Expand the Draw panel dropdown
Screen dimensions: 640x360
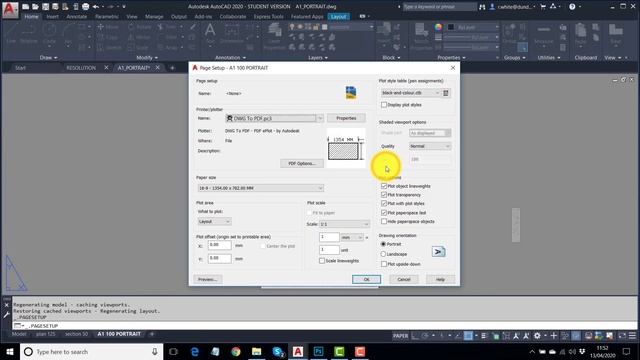[48, 58]
